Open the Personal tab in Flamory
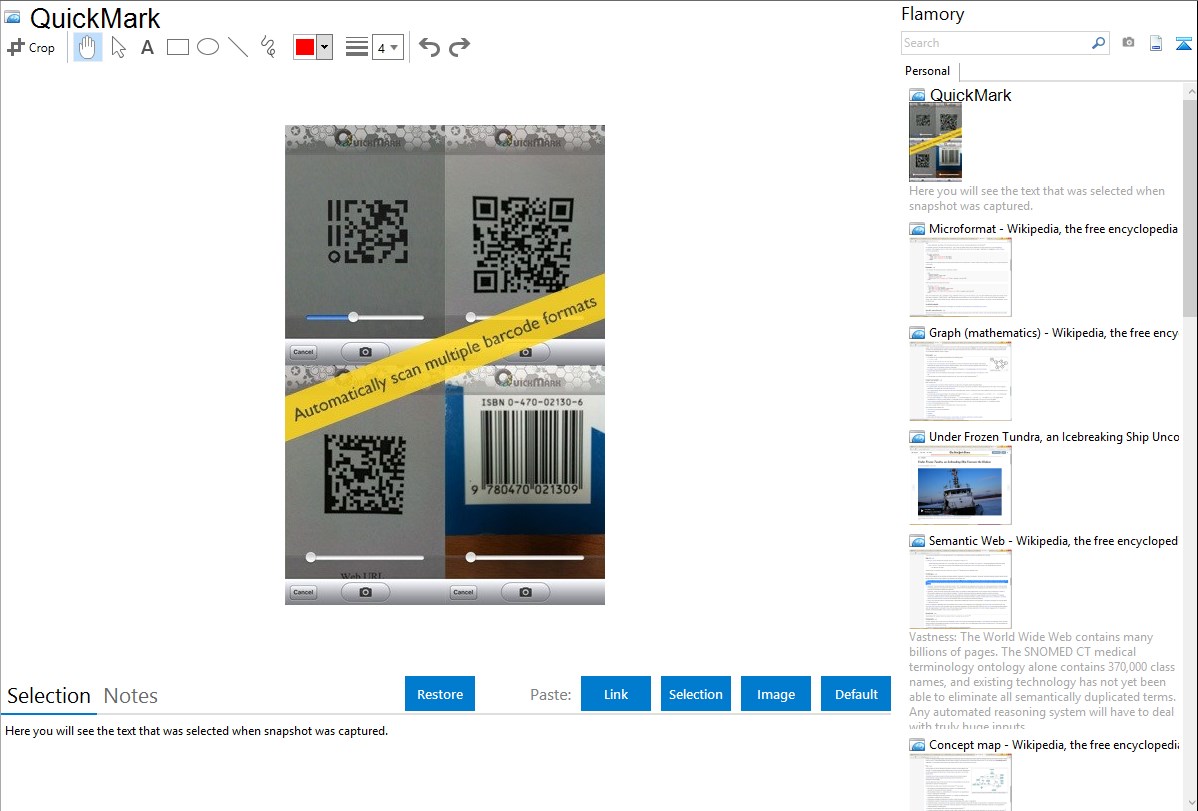The image size is (1198, 811). [928, 71]
